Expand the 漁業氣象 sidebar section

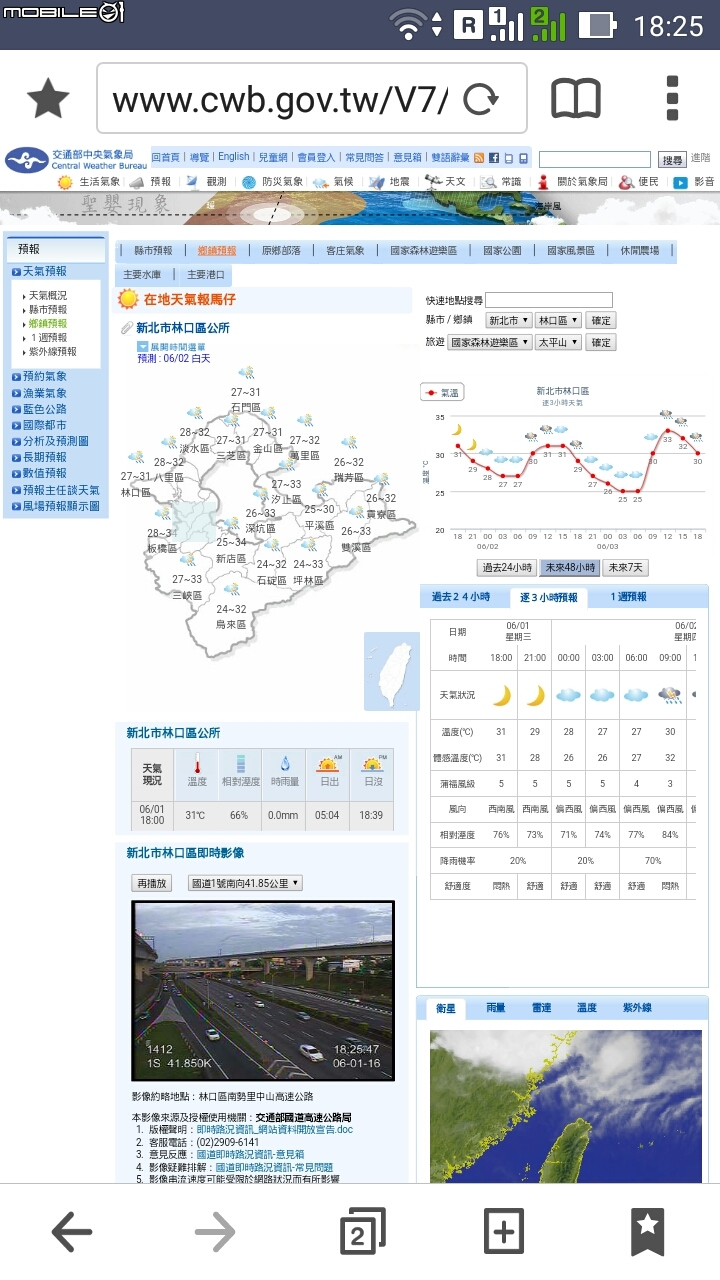point(39,393)
